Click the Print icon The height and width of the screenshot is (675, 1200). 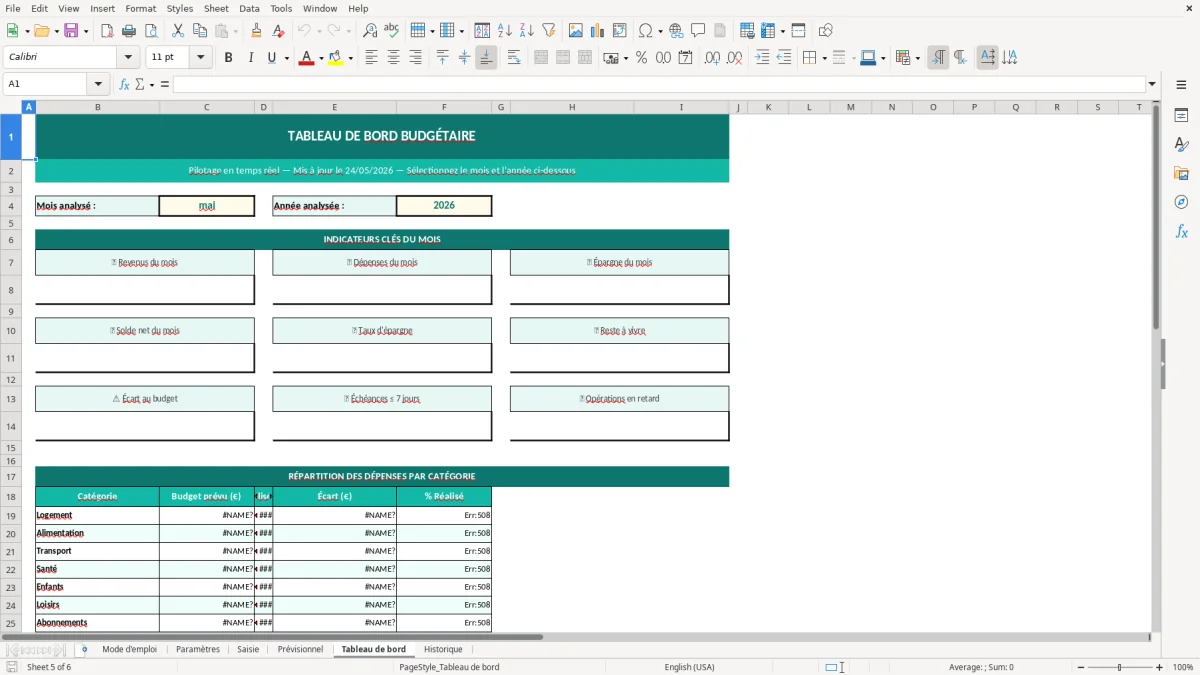coord(129,31)
